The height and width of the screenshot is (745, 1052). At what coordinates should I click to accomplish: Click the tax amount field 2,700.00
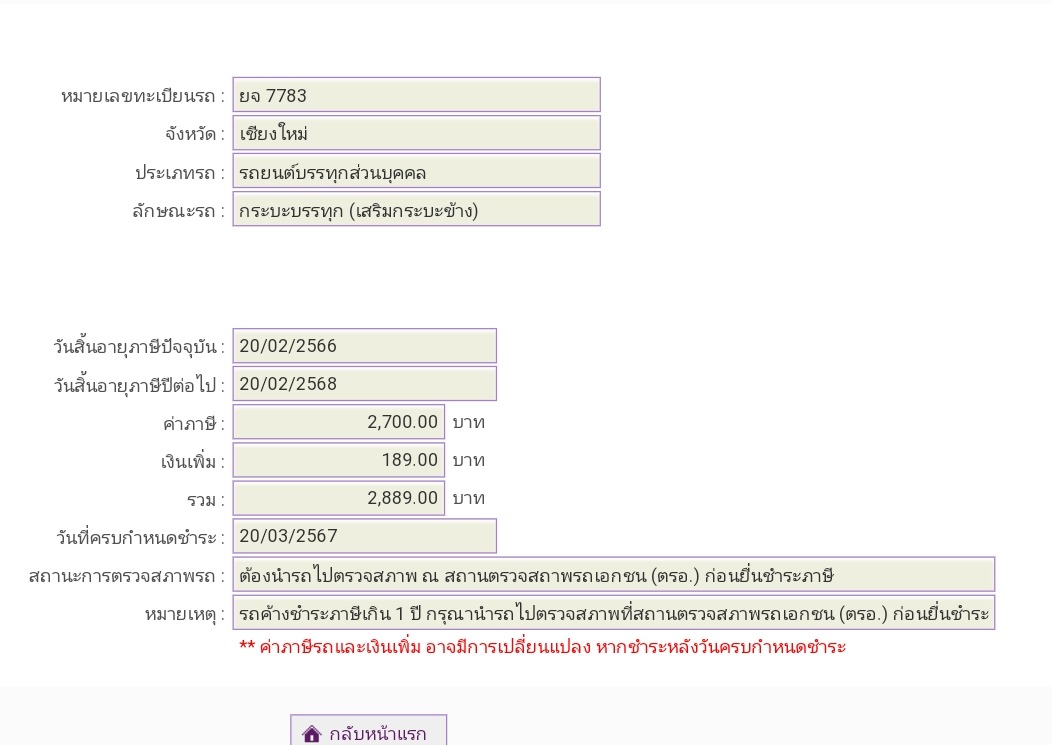coord(338,422)
